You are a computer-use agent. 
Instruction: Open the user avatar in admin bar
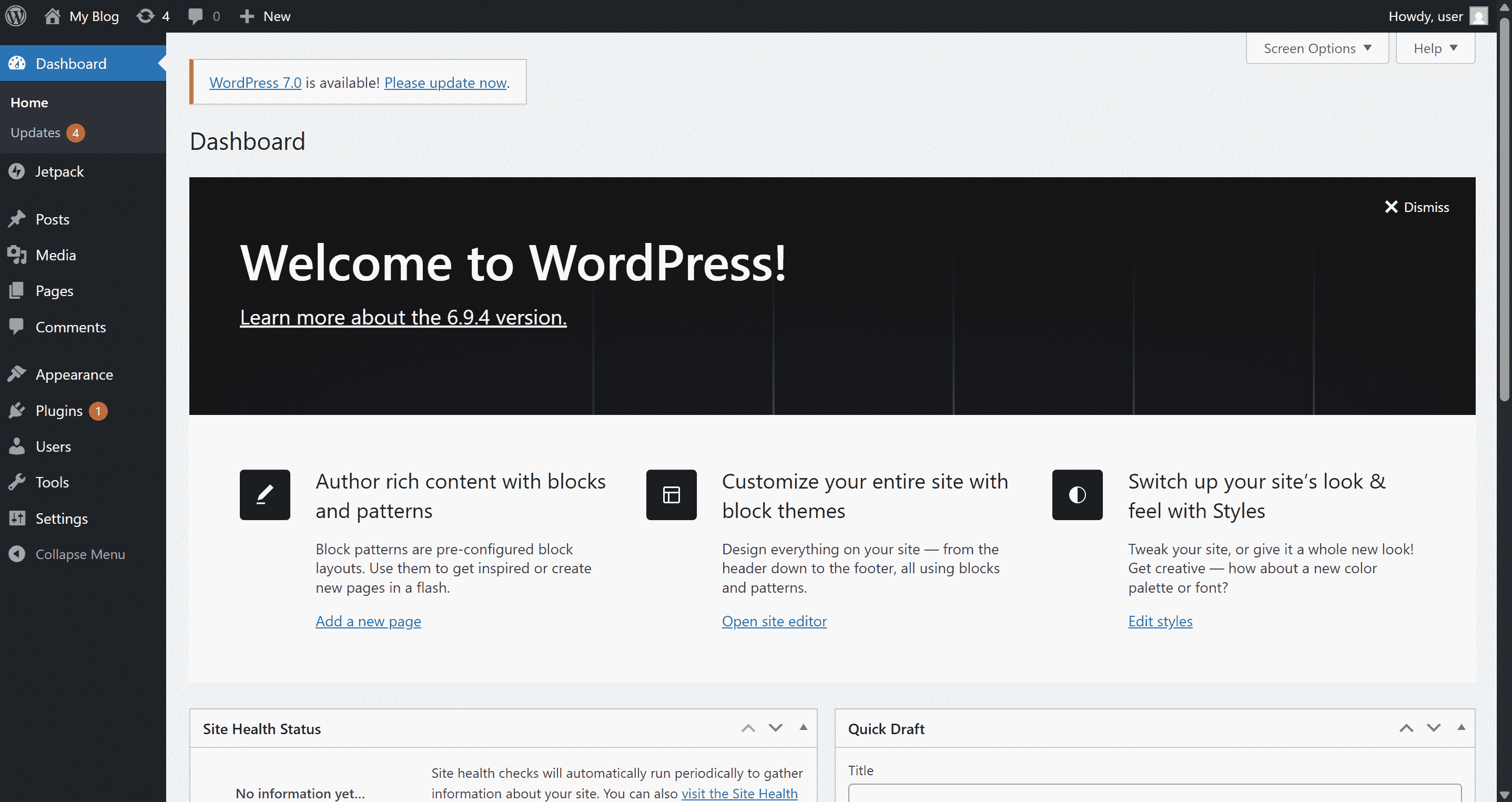(1478, 16)
